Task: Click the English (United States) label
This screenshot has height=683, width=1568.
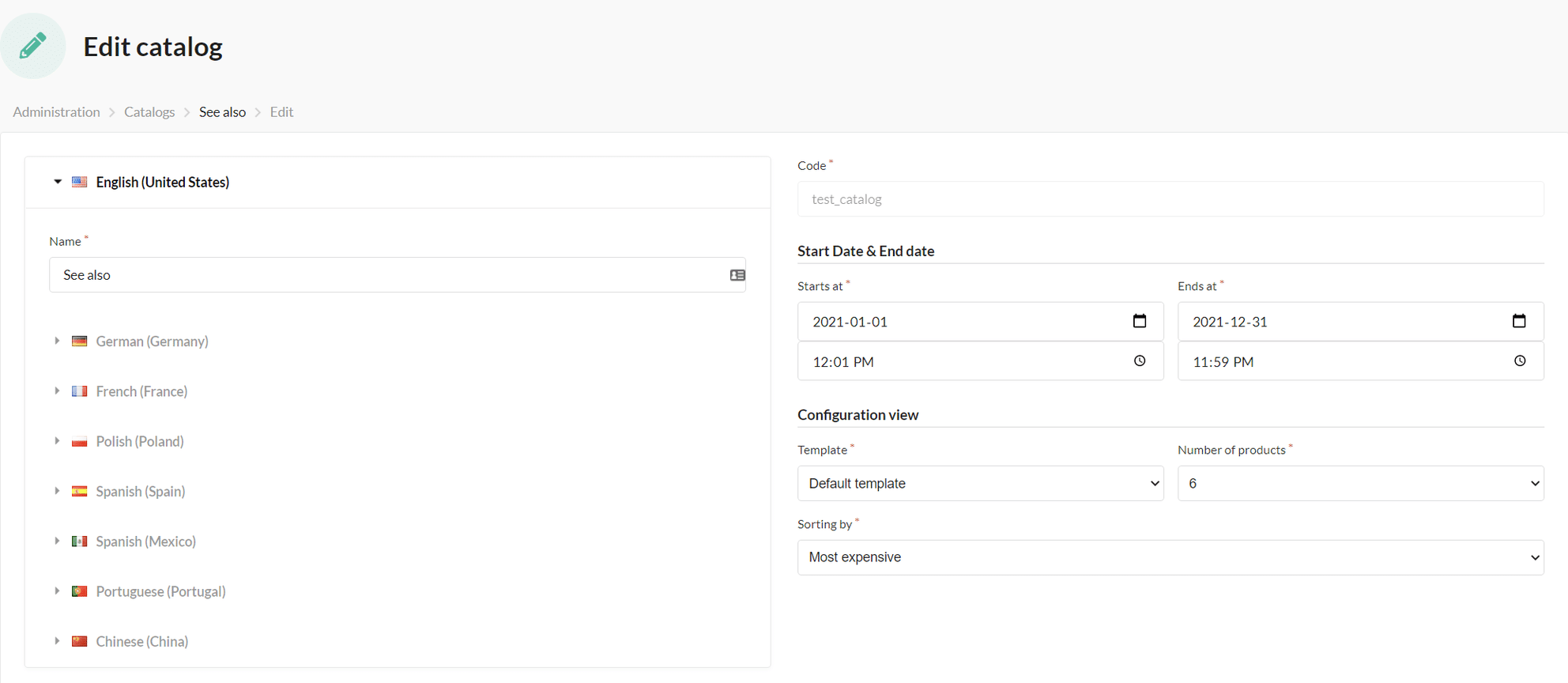Action: pyautogui.click(x=163, y=183)
